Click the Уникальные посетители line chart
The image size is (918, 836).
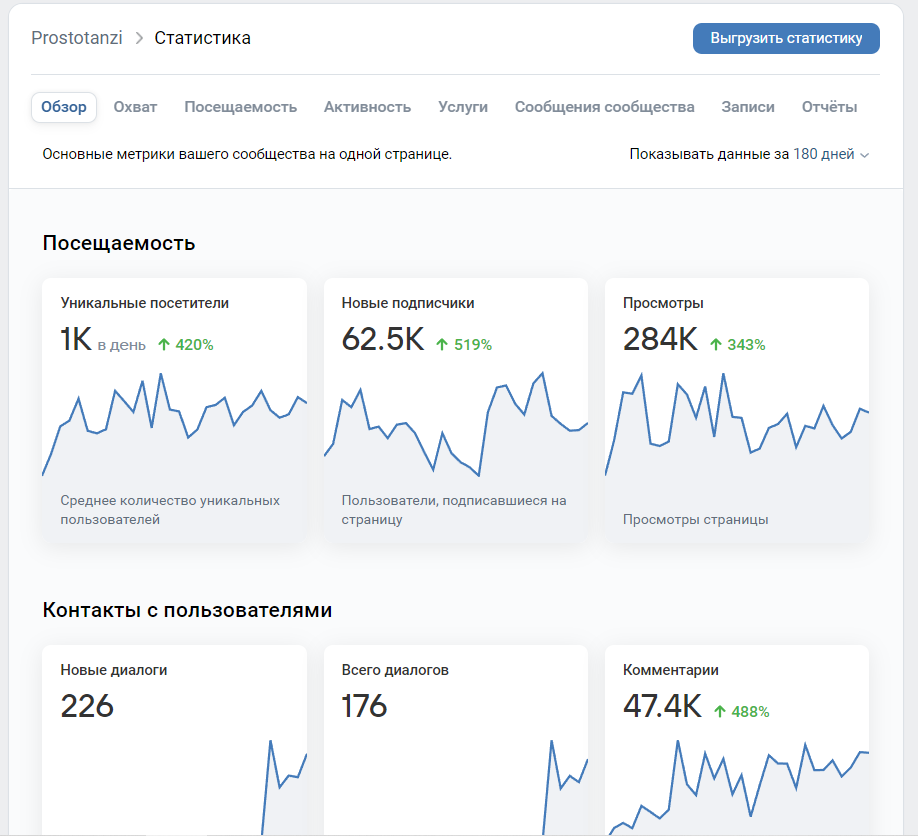tap(174, 425)
